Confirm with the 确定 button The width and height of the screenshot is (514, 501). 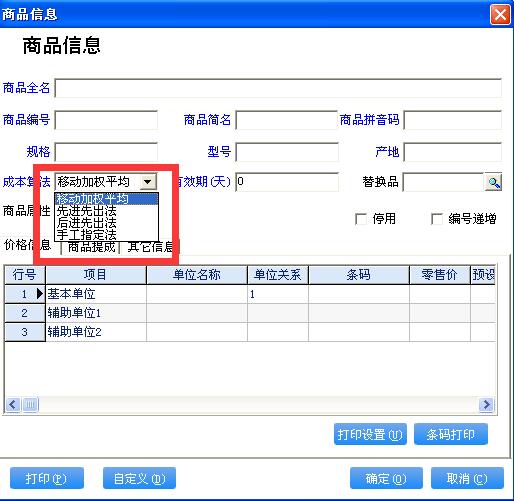(386, 478)
